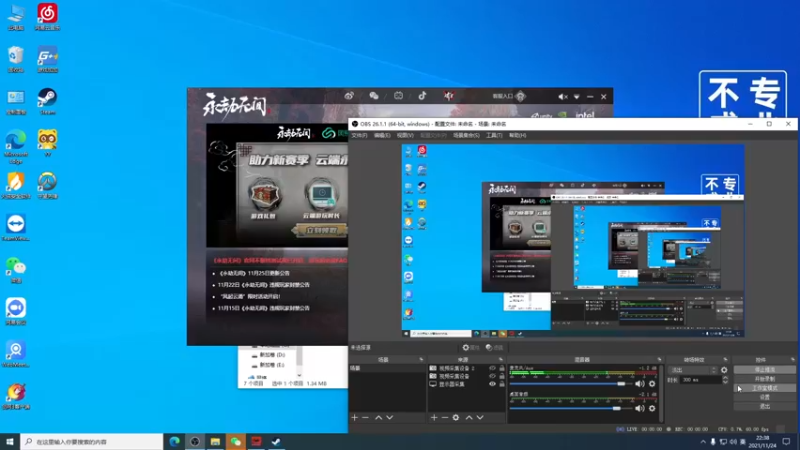Image resolution: width=800 pixels, height=450 pixels.
Task: Click the Studio Mode button in Controls
Action: click(x=764, y=388)
